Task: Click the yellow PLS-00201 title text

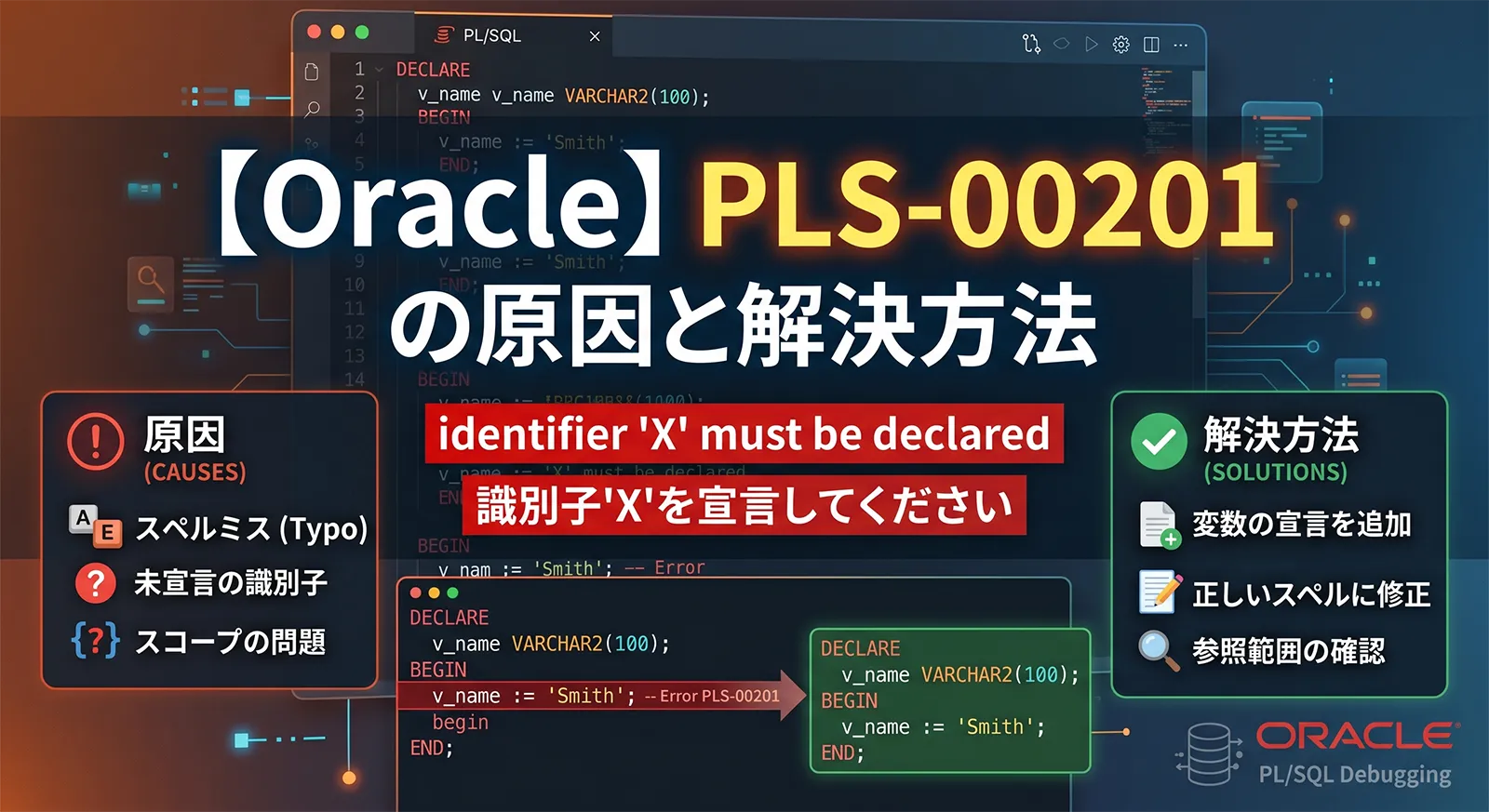Action: pos(986,203)
